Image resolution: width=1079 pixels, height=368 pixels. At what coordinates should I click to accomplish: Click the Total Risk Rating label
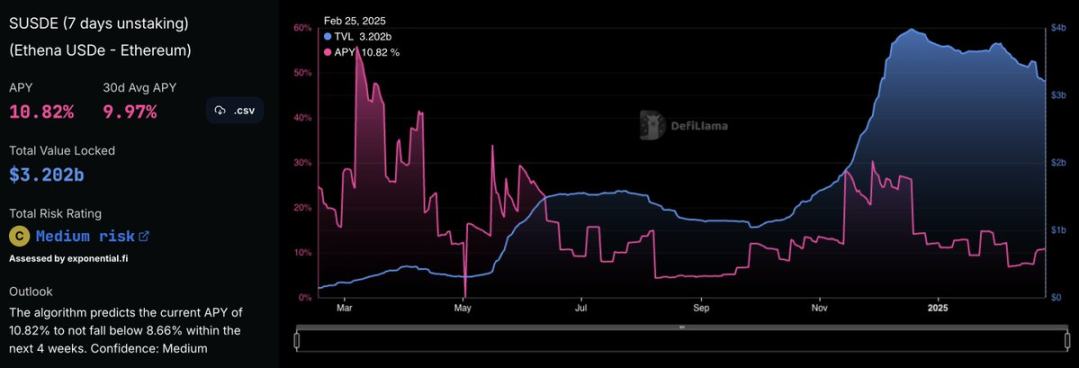[x=55, y=214]
